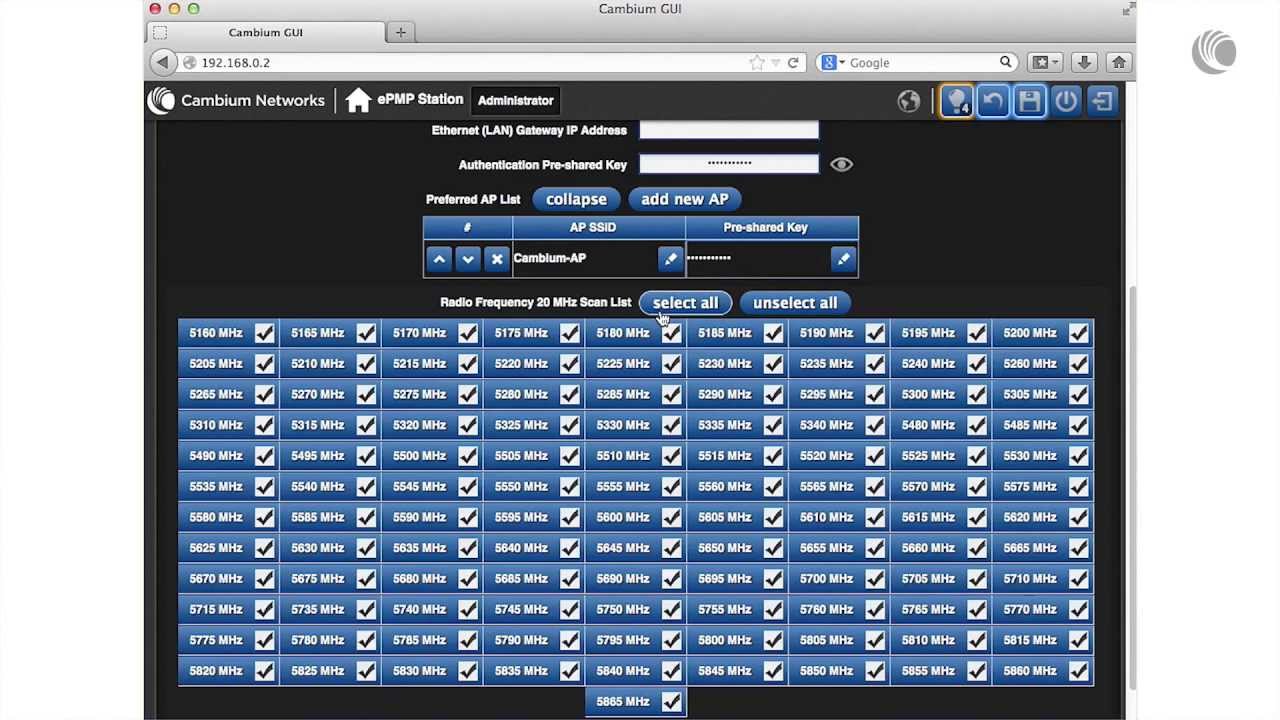Open the notifications lightbulb icon
The height and width of the screenshot is (720, 1280).
tap(957, 101)
